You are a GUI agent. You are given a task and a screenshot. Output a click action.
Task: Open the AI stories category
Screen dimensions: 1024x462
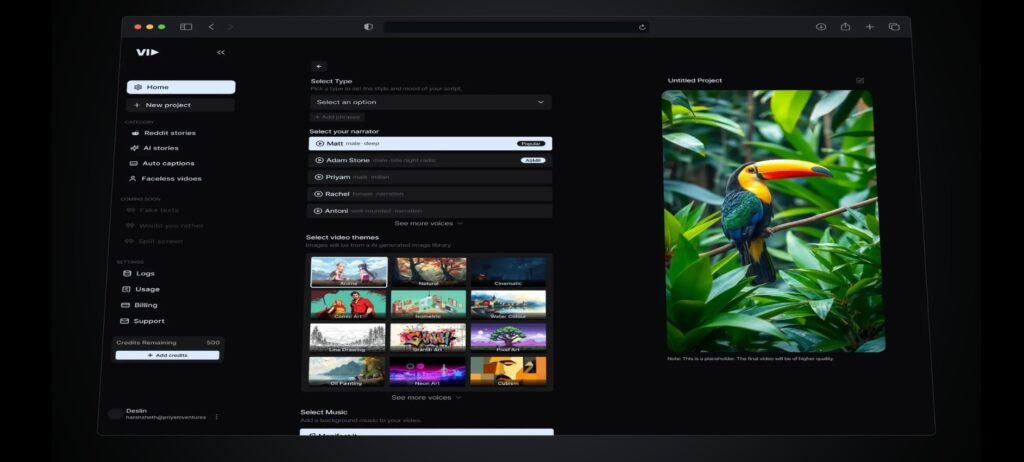[154, 148]
